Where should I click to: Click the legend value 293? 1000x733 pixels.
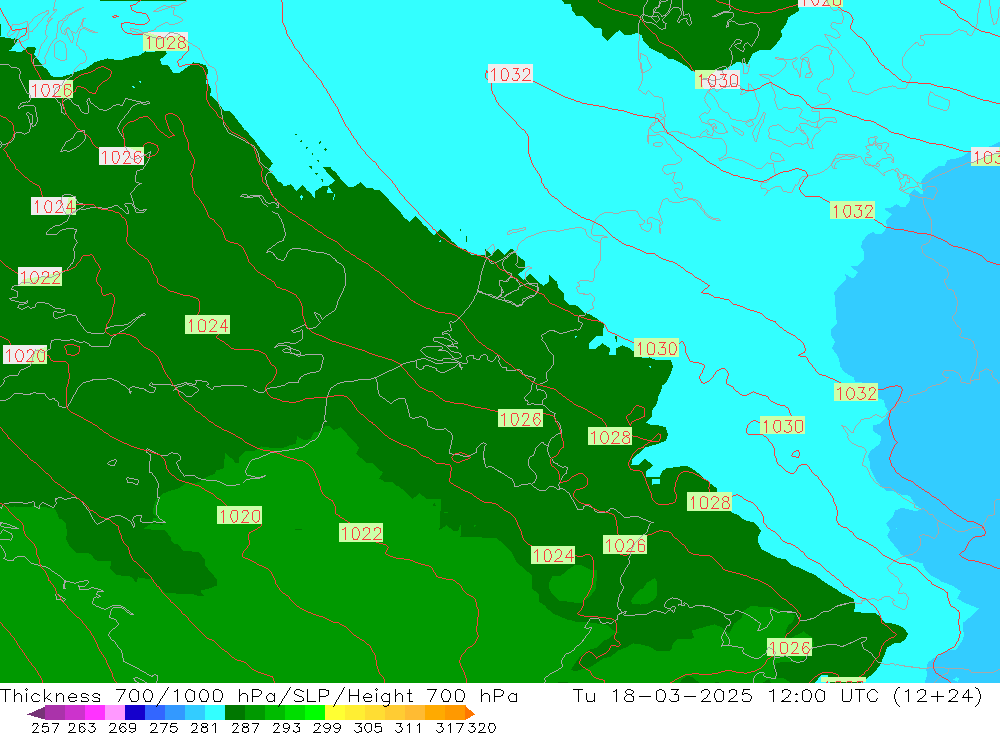pos(286,727)
